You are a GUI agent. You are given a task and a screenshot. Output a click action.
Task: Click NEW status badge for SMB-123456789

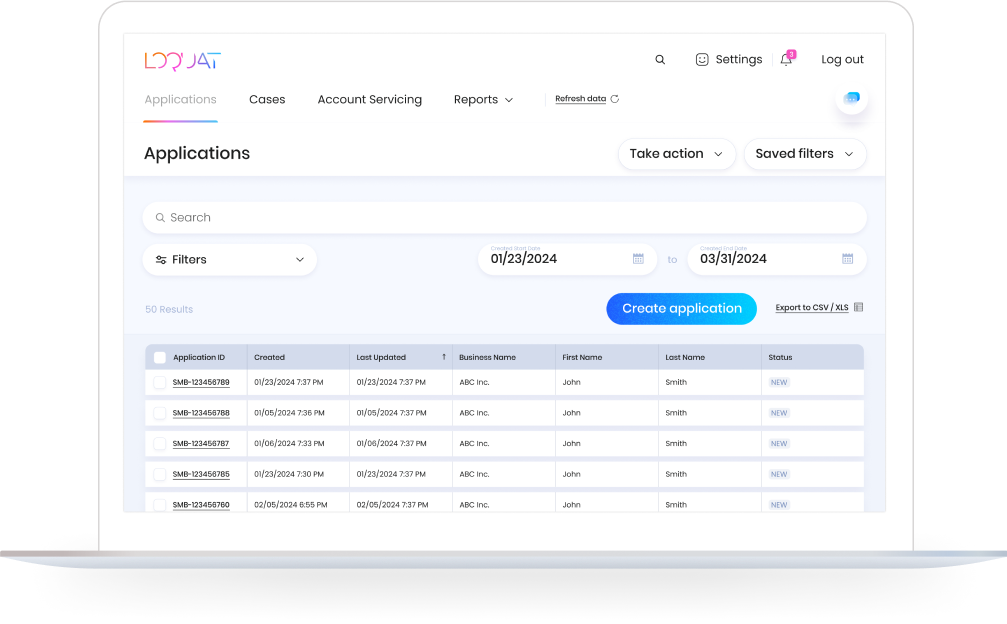point(779,383)
